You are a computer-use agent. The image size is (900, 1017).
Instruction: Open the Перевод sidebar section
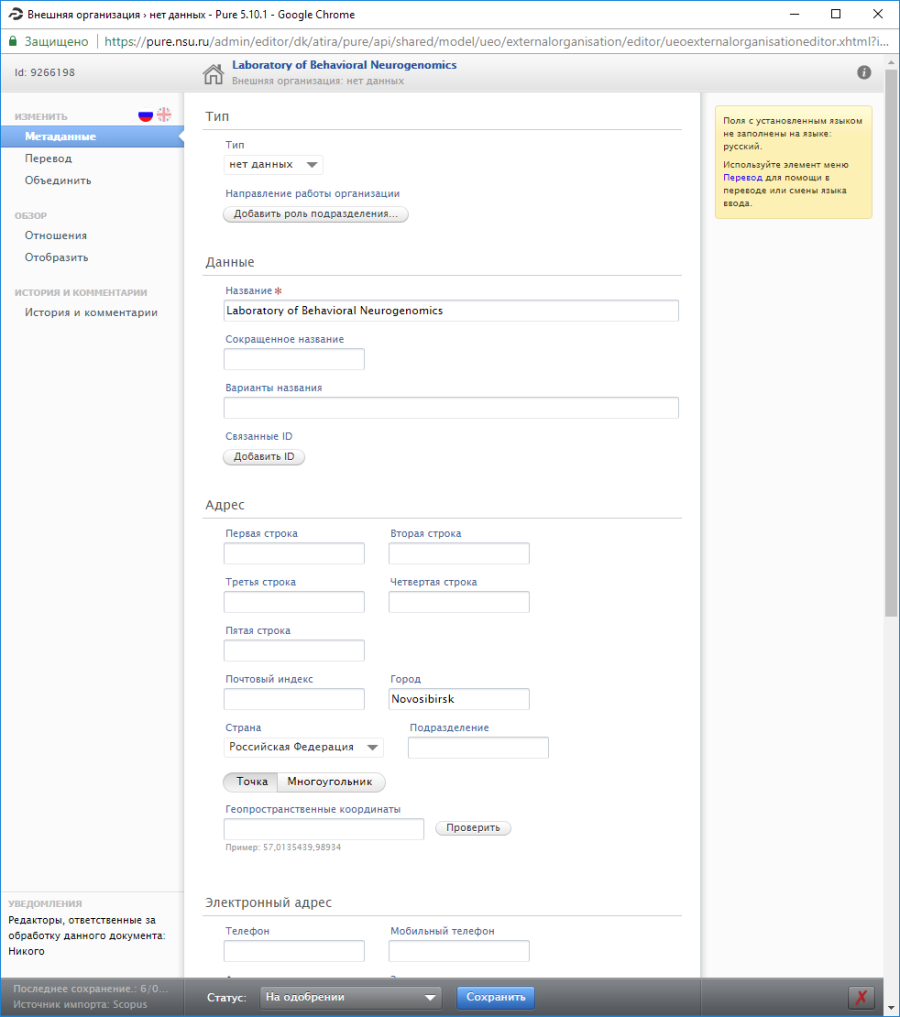(x=48, y=158)
